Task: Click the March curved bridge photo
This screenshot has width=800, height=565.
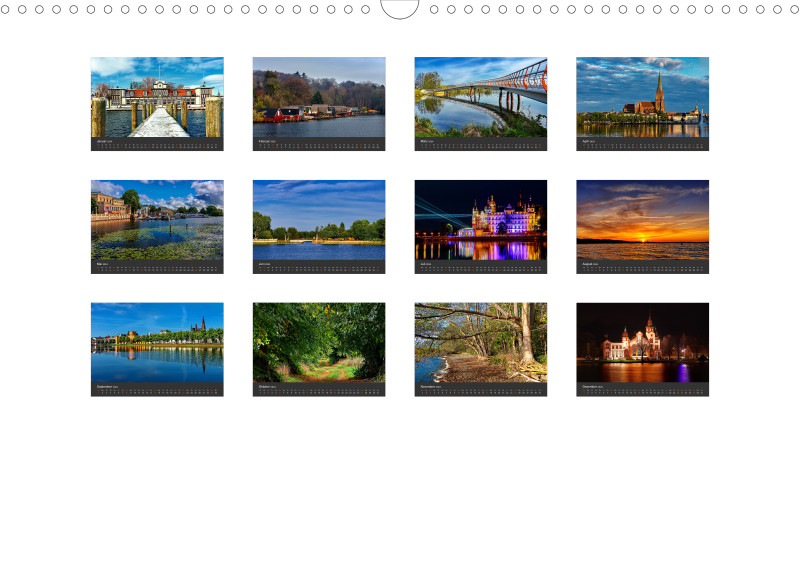Action: coord(481,97)
